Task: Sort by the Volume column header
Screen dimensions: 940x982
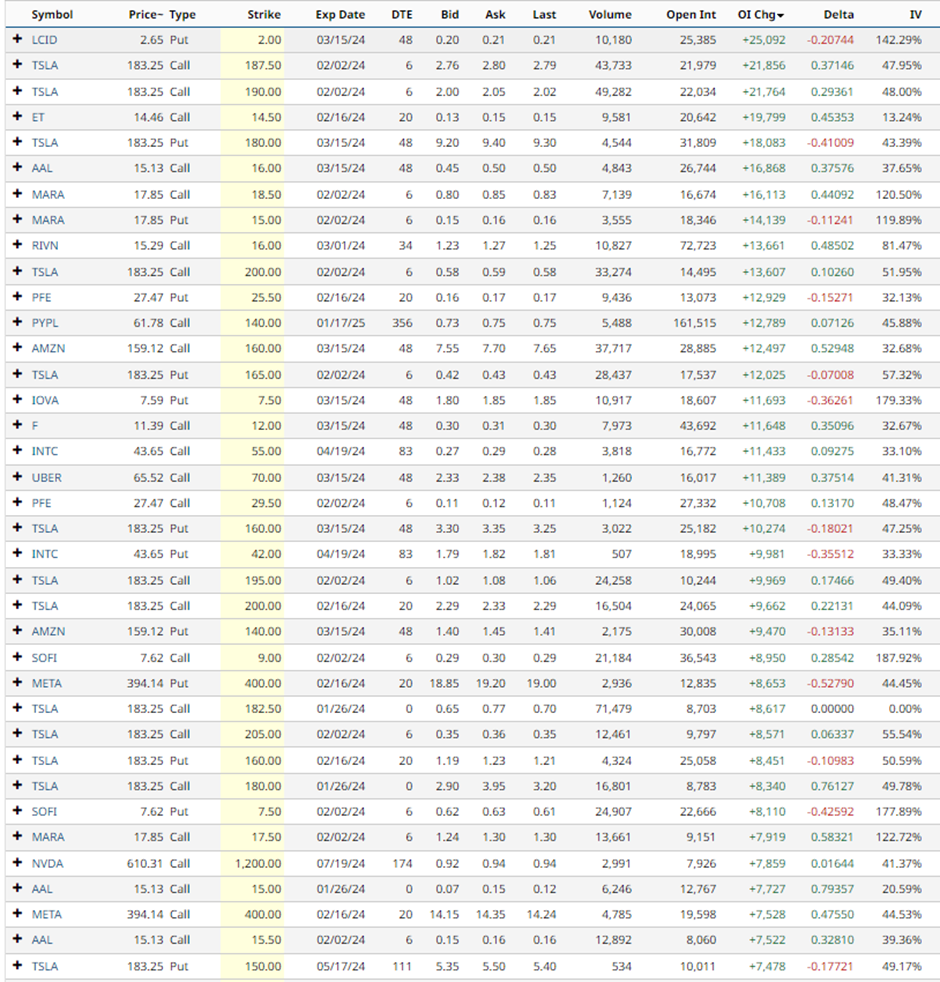Action: [x=610, y=14]
